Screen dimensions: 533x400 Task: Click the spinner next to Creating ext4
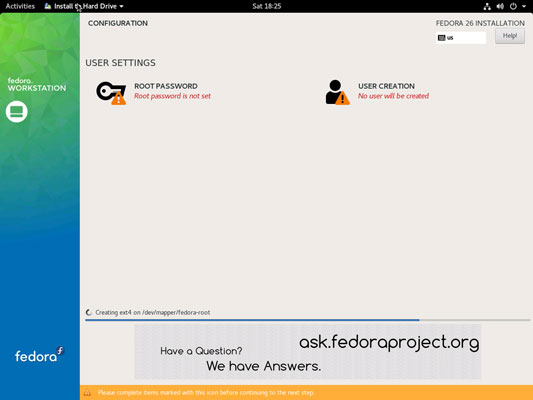(x=89, y=312)
